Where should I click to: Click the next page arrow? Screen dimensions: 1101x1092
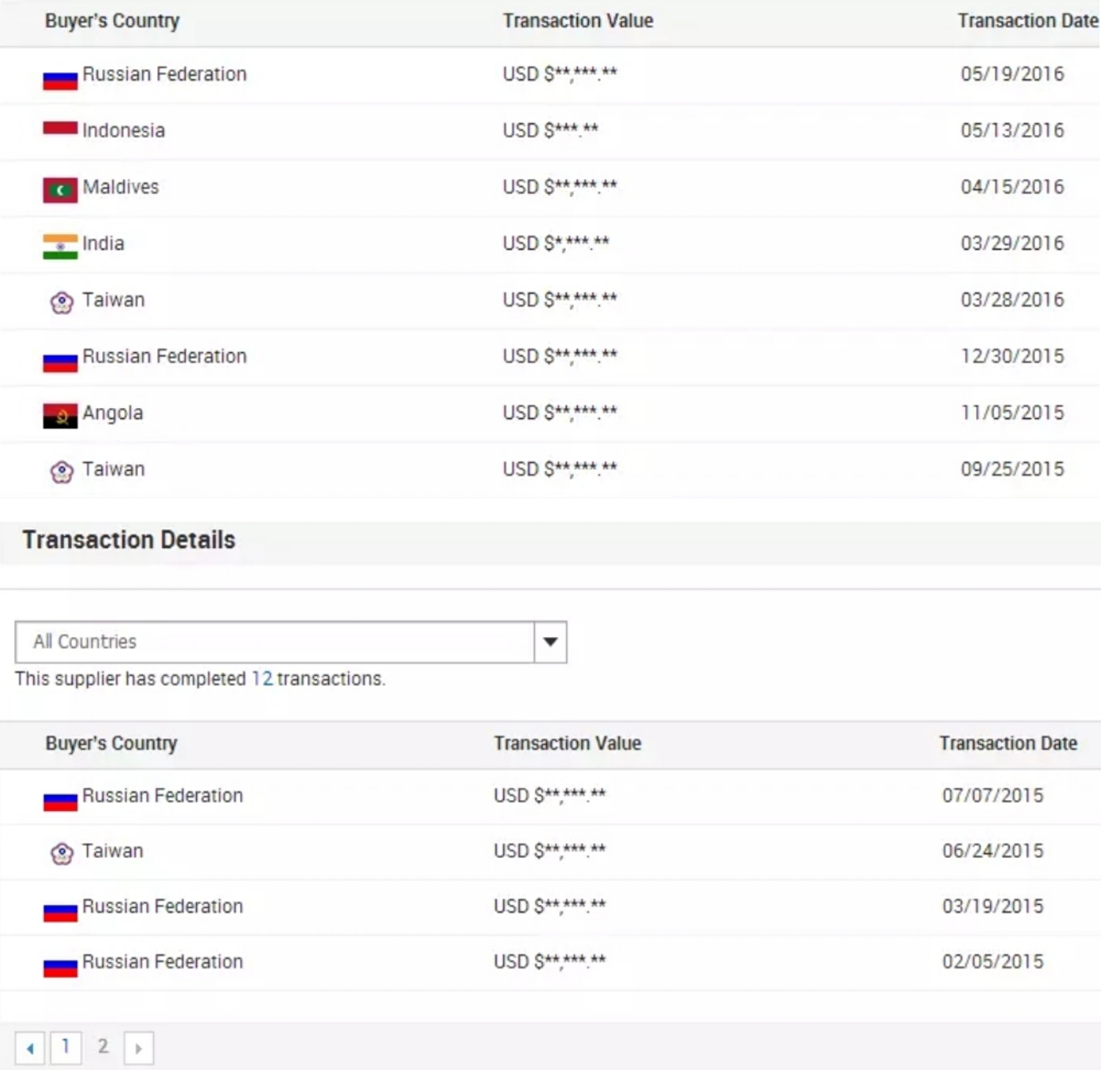click(139, 1048)
